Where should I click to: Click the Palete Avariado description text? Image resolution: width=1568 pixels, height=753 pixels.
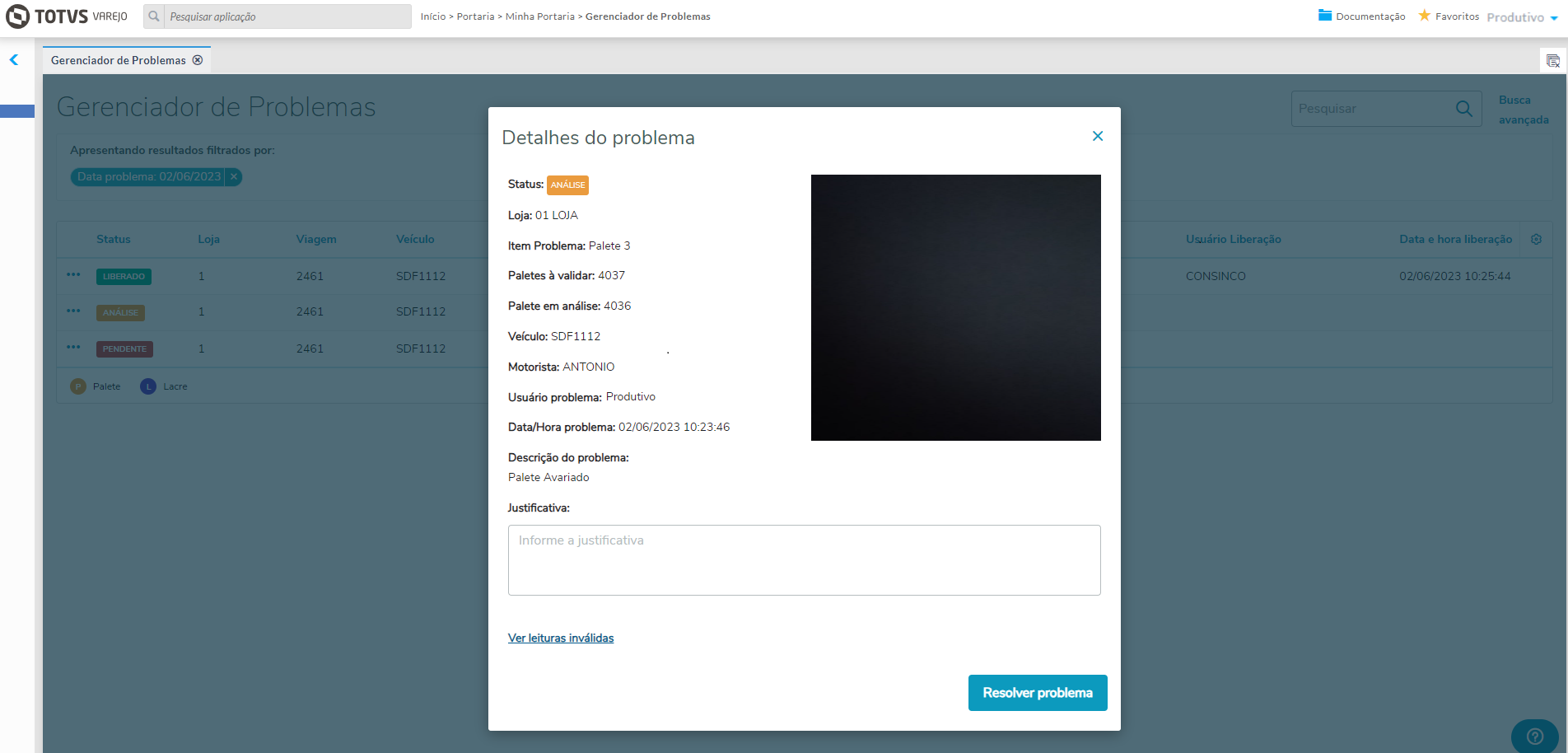(548, 477)
